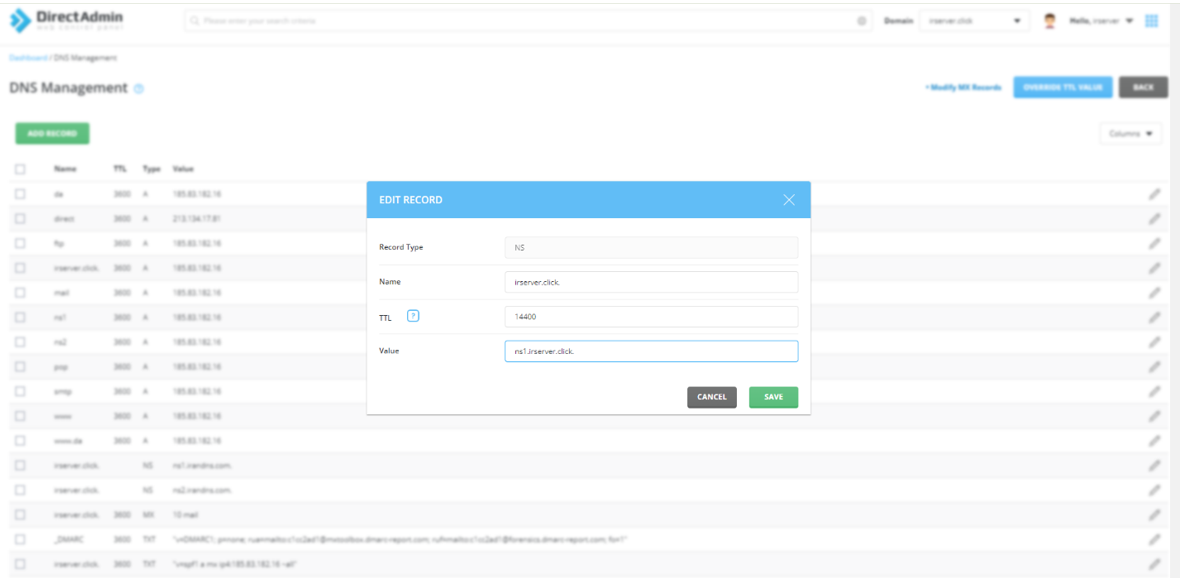Click into the Value input field
Screen dimensions: 1182x578
650,351
